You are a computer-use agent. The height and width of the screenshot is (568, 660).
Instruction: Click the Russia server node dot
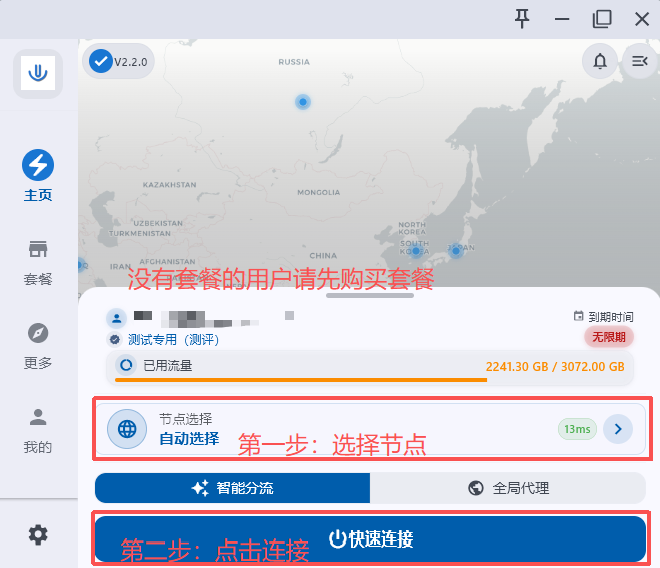[x=303, y=102]
